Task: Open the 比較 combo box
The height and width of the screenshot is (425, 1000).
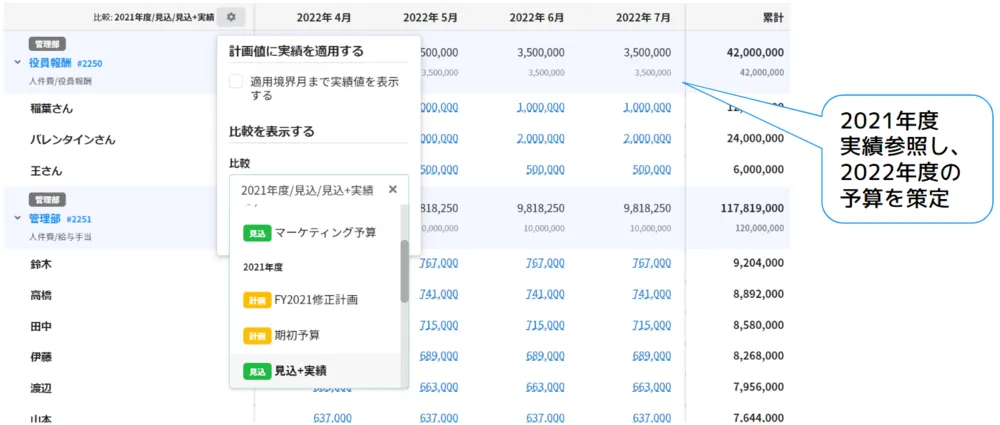Action: point(308,189)
